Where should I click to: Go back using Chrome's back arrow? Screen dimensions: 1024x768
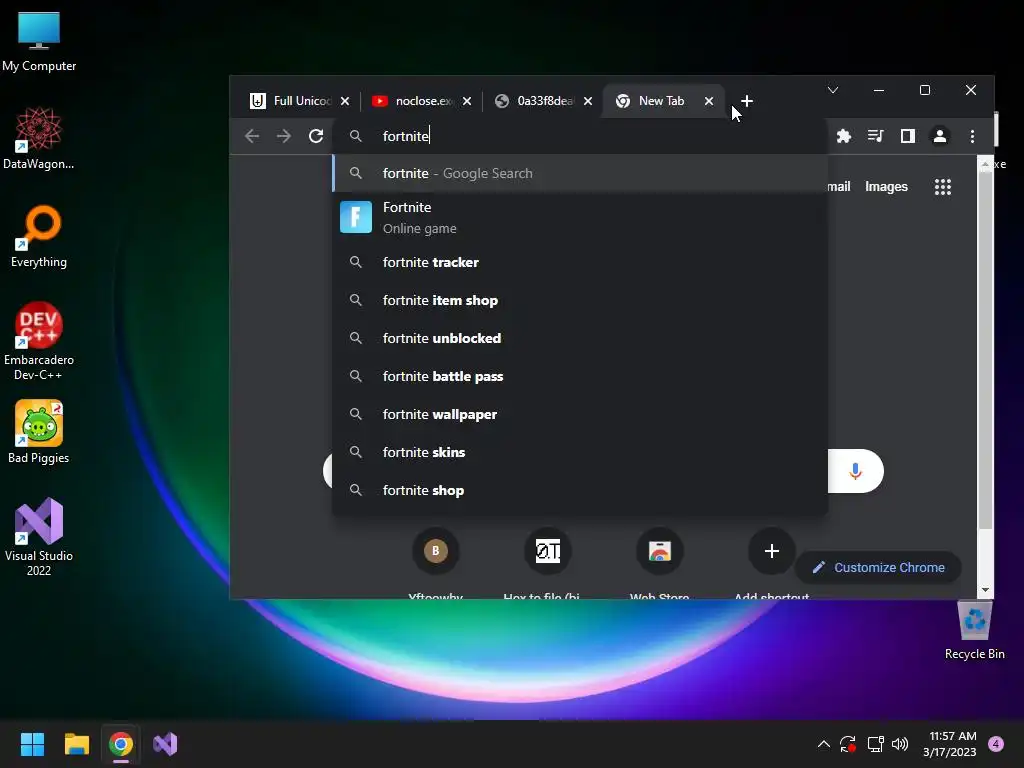pyautogui.click(x=252, y=136)
